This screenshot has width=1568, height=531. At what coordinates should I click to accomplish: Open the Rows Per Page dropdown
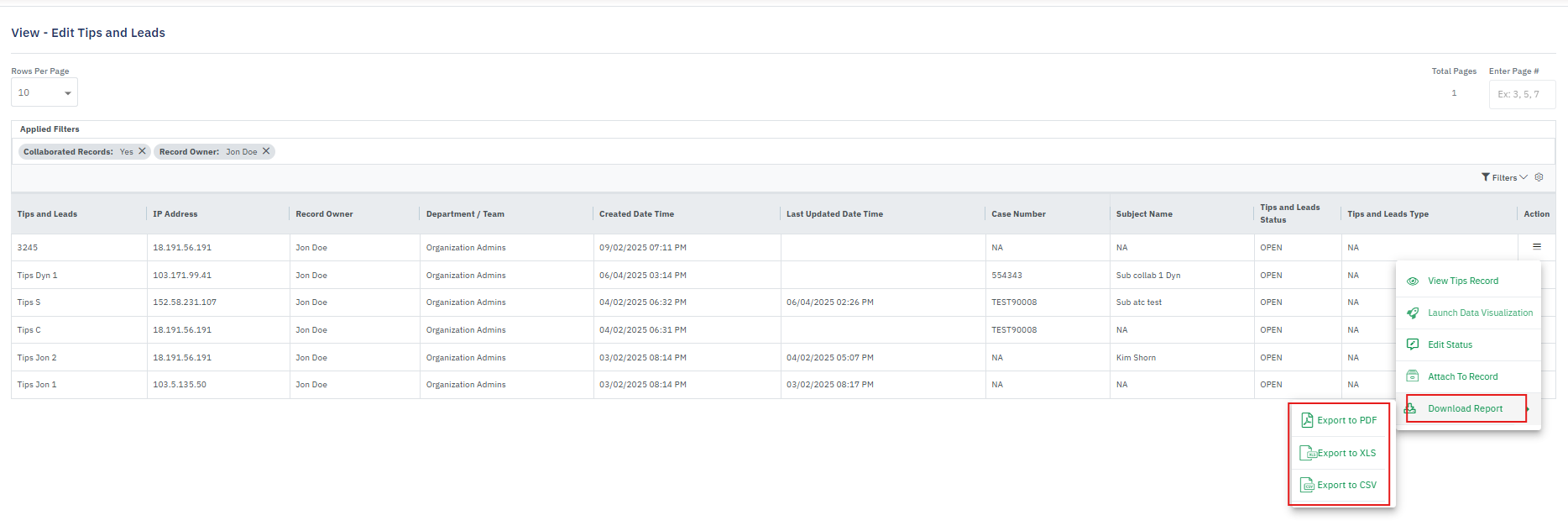44,92
